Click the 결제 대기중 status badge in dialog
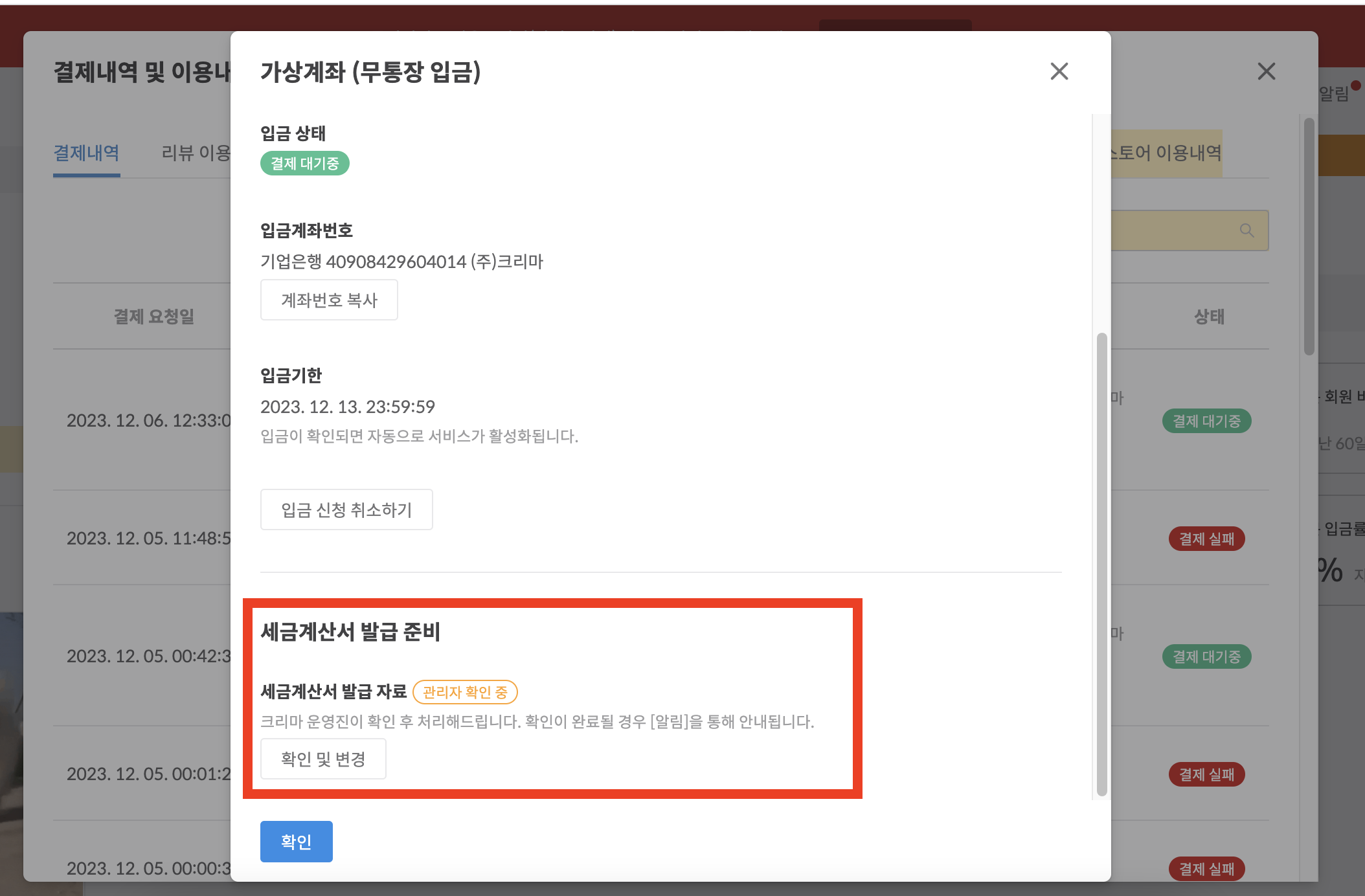This screenshot has height=896, width=1365. tap(304, 163)
